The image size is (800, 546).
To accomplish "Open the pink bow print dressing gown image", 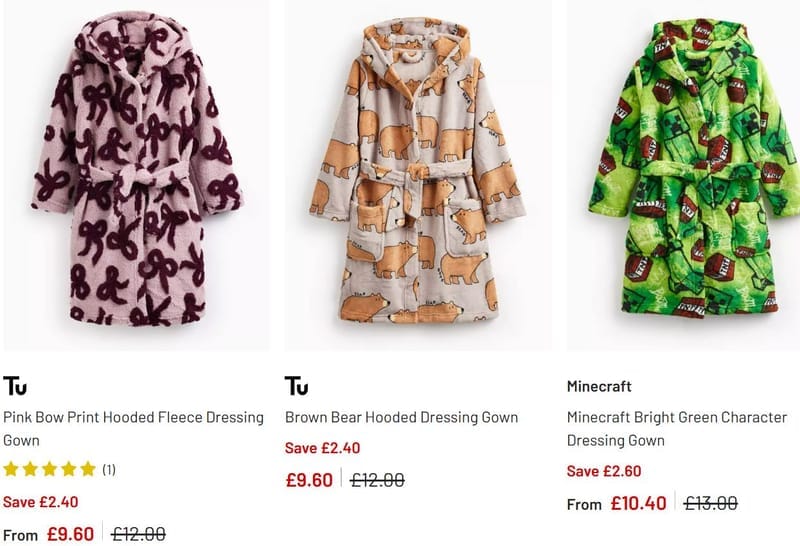I will click(136, 175).
